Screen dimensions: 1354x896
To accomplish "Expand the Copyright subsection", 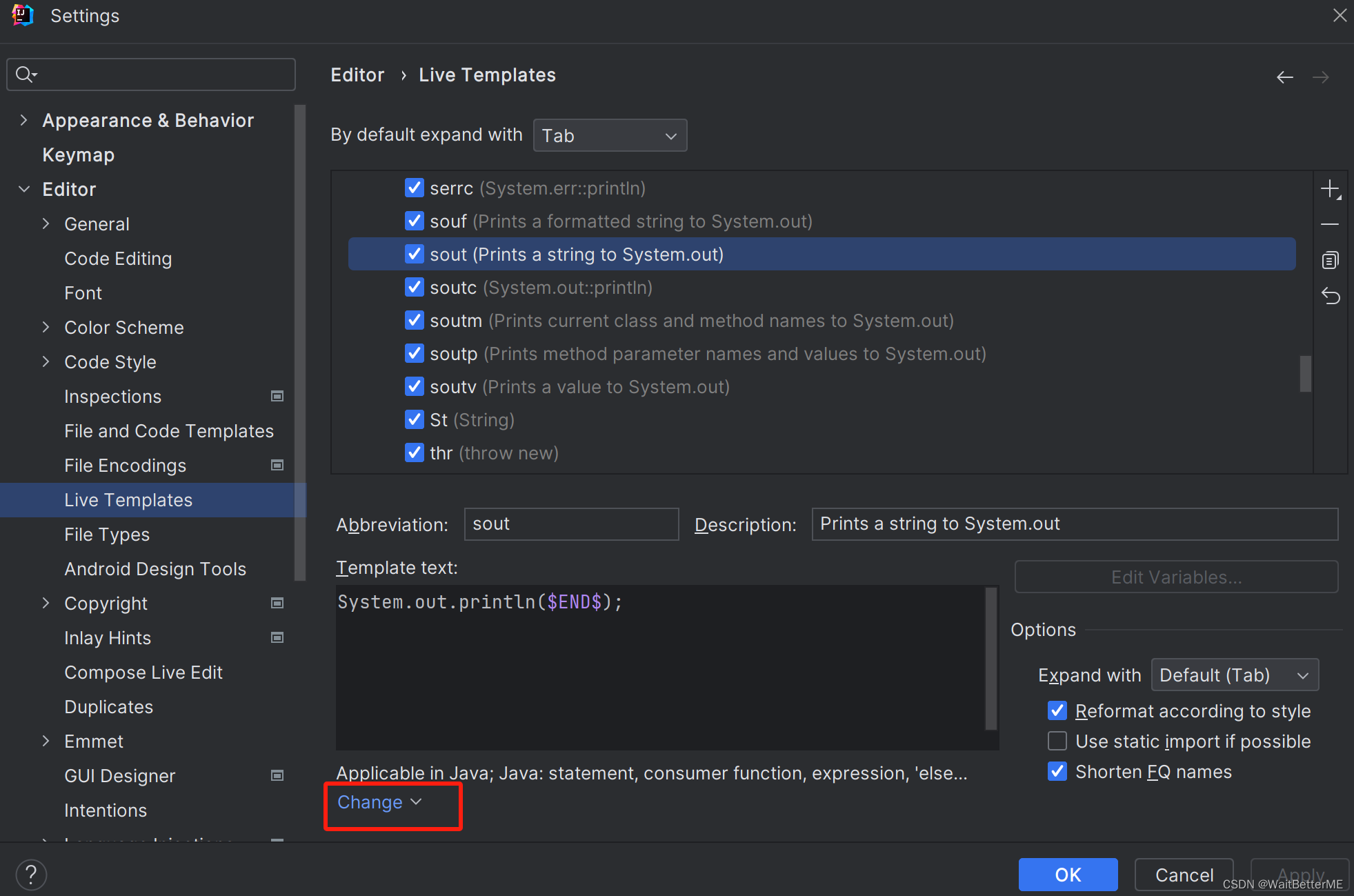I will point(46,603).
